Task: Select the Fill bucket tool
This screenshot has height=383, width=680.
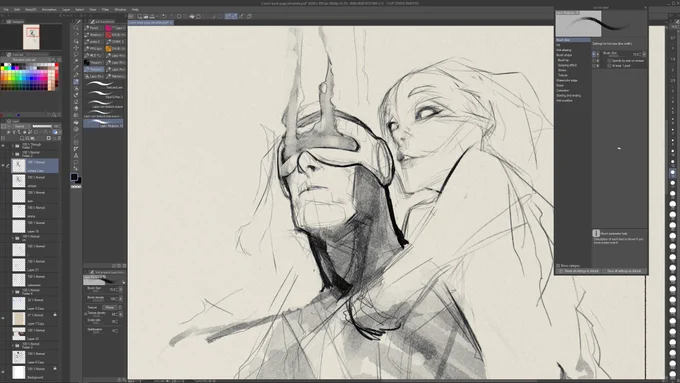Action: point(76,122)
